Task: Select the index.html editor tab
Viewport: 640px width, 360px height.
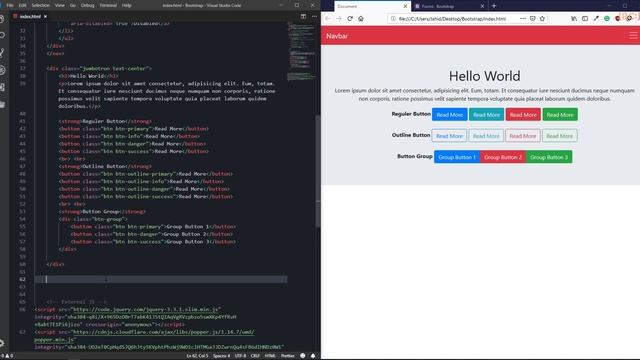Action: pyautogui.click(x=30, y=16)
